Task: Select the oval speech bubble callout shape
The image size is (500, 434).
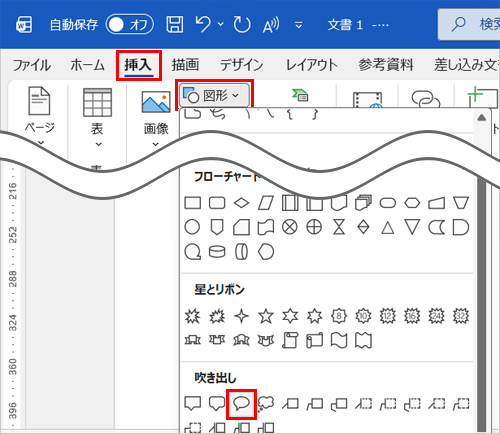Action: click(x=241, y=404)
